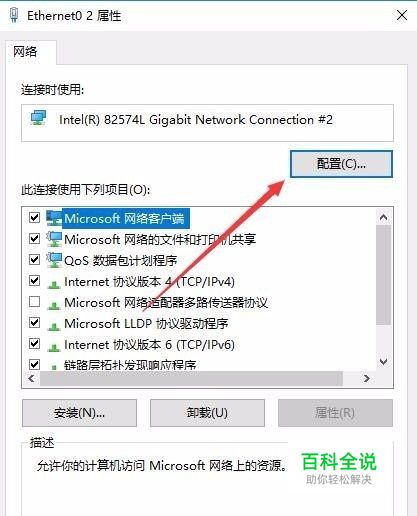
Task: Click the TCP/IPv6 protocol icon
Action: pos(54,347)
